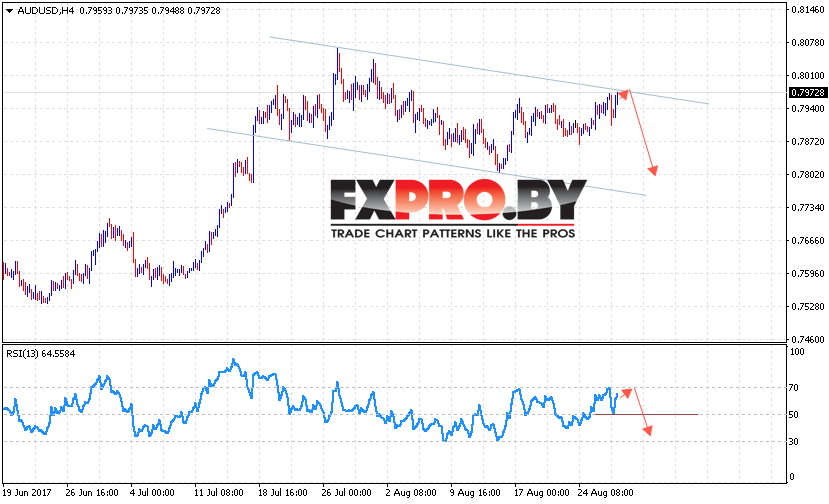This screenshot has width=829, height=504.
Task: Select price axis label 0.75280
Action: (807, 306)
